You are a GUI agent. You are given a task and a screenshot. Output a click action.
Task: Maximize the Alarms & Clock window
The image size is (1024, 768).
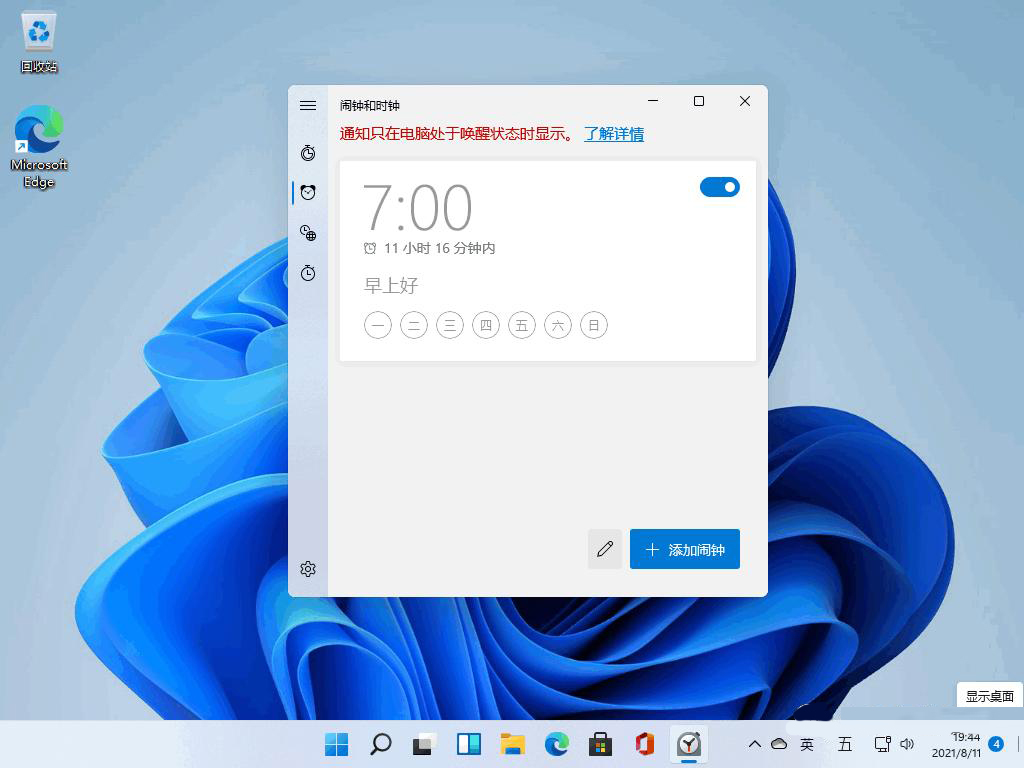point(698,101)
